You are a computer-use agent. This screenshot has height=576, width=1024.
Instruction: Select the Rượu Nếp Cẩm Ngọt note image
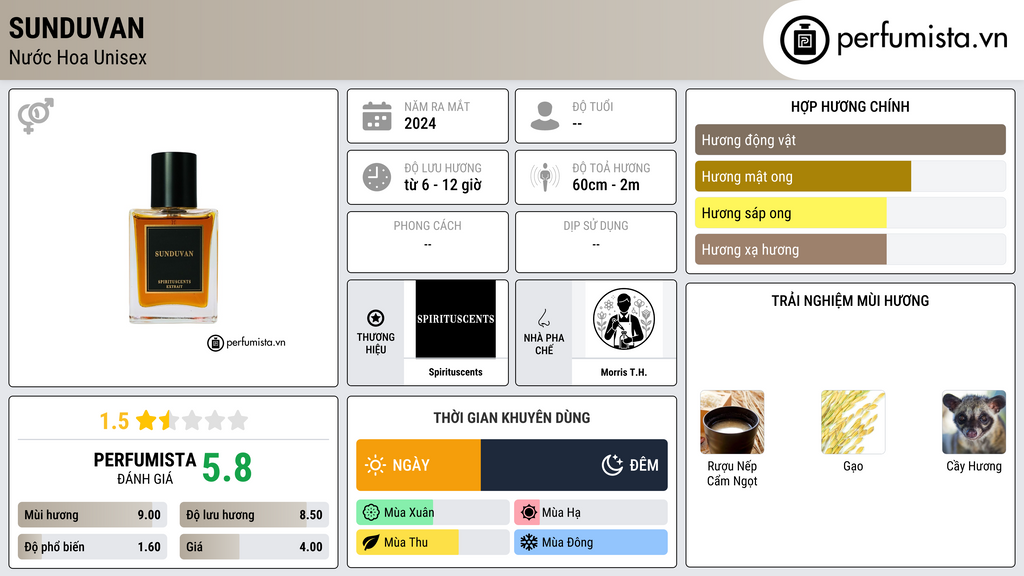point(732,422)
